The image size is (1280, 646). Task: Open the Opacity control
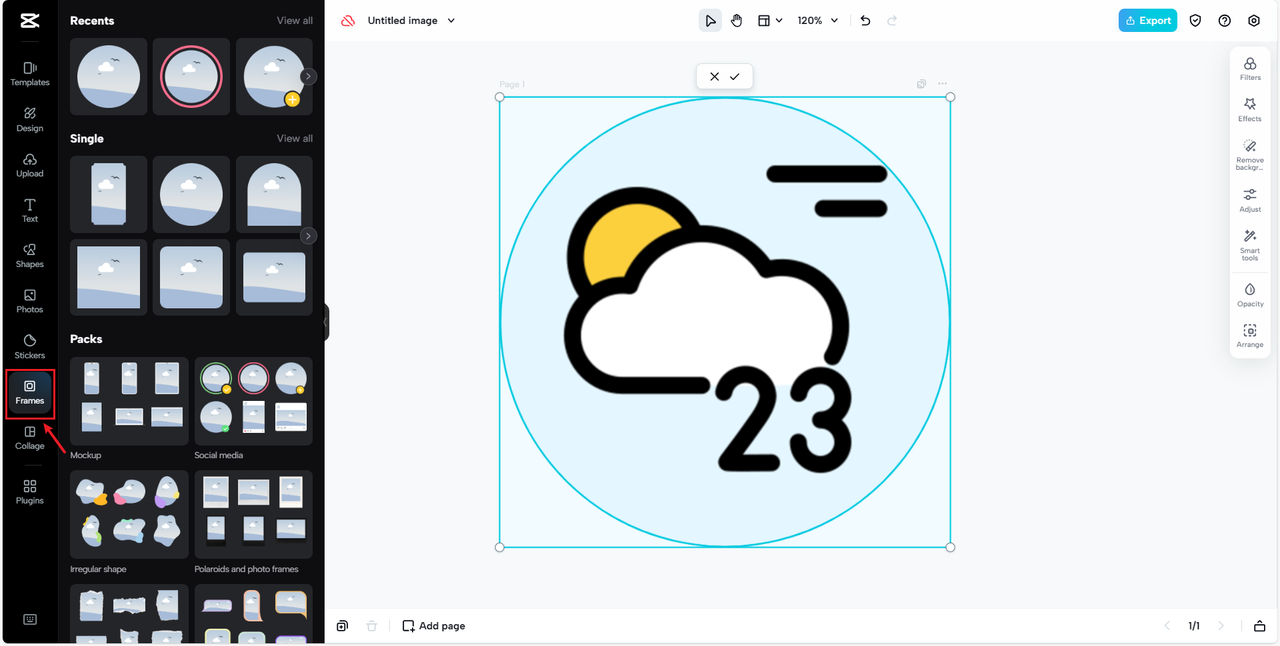coord(1250,295)
